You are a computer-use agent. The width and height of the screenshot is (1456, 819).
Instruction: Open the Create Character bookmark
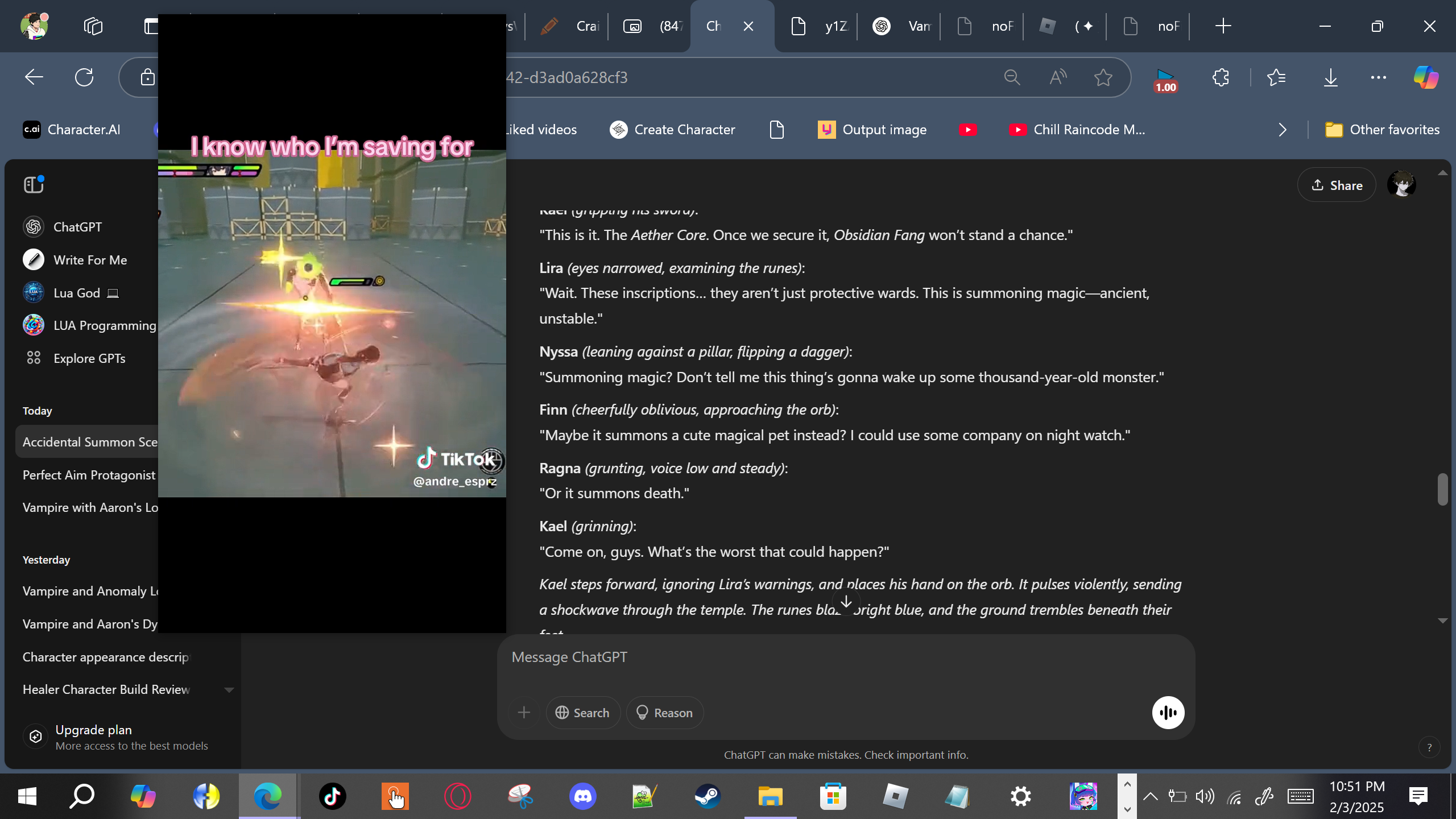(x=672, y=130)
